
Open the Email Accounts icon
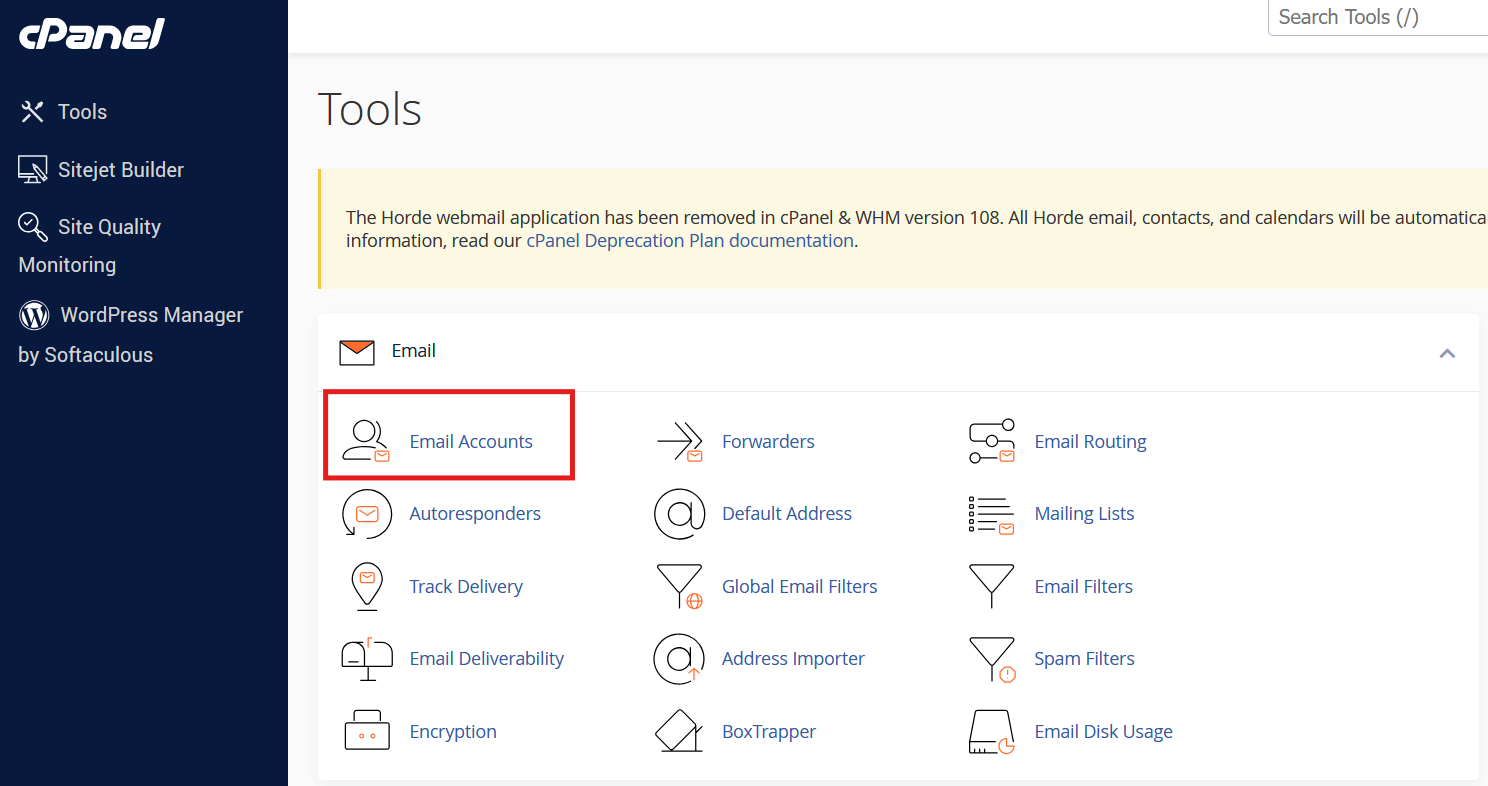tap(366, 441)
